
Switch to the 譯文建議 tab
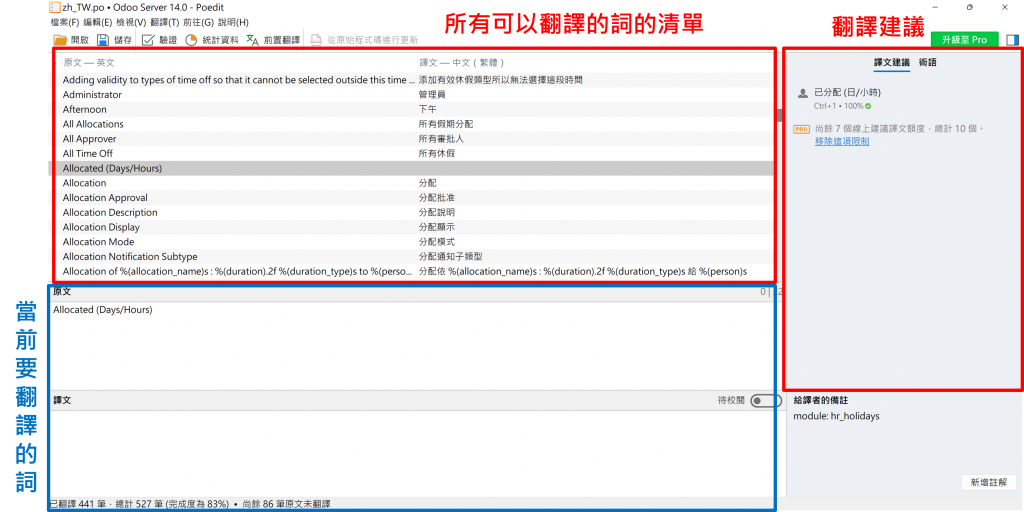[891, 63]
